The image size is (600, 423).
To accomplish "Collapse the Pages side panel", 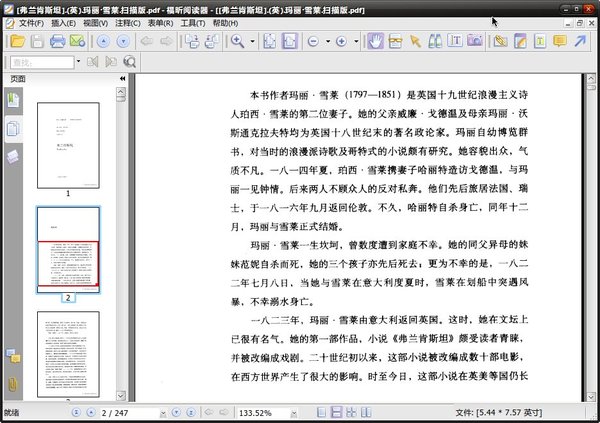I will click(121, 78).
